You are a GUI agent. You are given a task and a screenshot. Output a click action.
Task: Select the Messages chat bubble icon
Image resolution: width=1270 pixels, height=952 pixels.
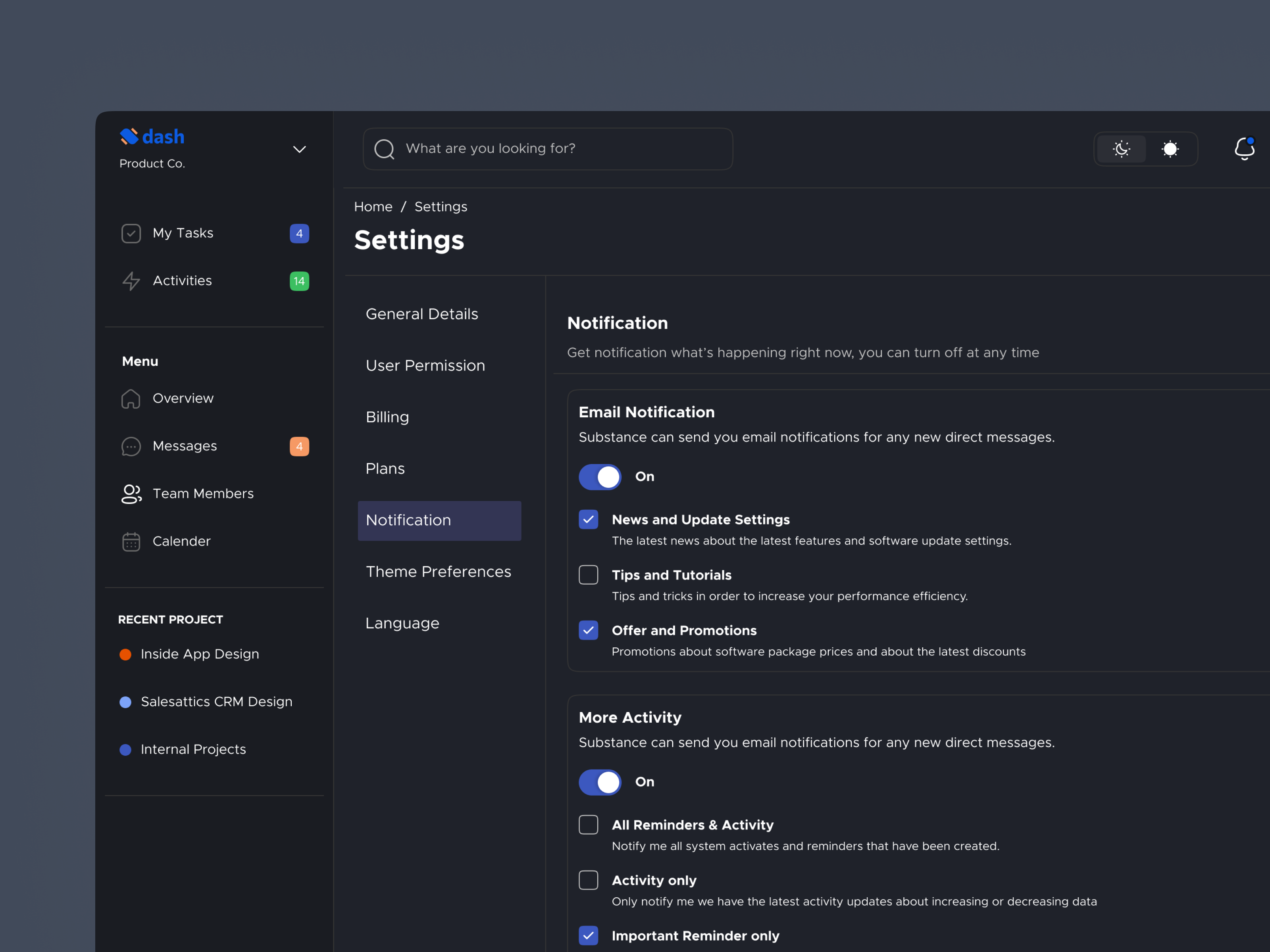[131, 446]
